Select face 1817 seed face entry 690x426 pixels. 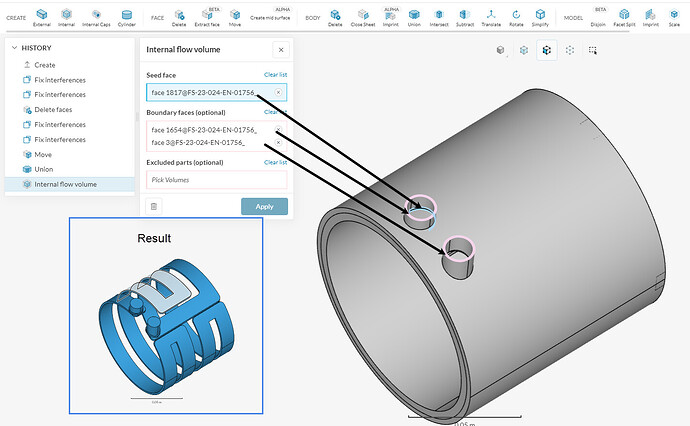(x=217, y=92)
